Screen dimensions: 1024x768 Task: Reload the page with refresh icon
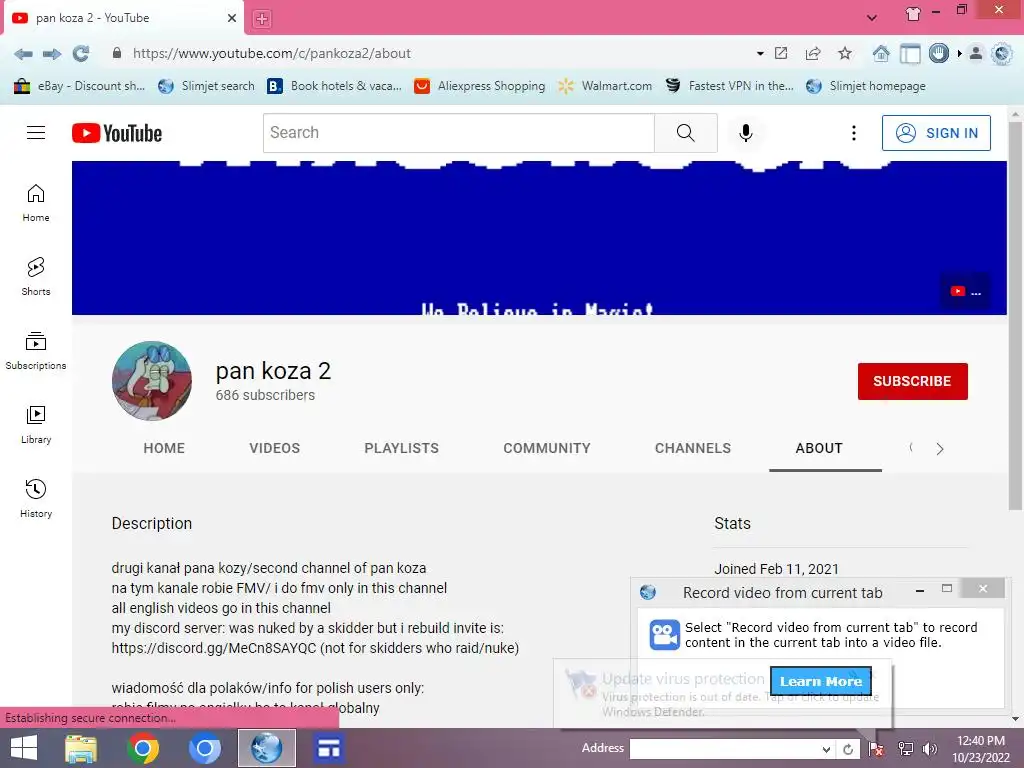tap(81, 54)
